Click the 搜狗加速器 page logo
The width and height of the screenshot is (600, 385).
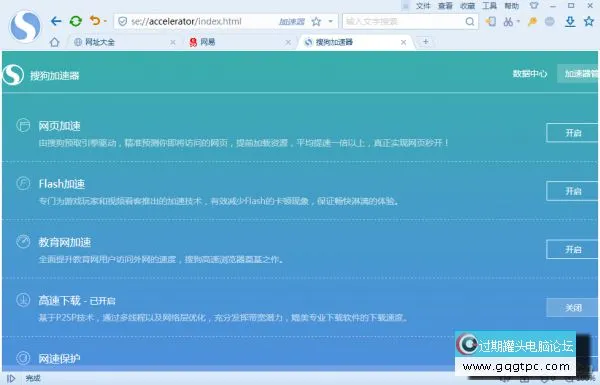13,75
